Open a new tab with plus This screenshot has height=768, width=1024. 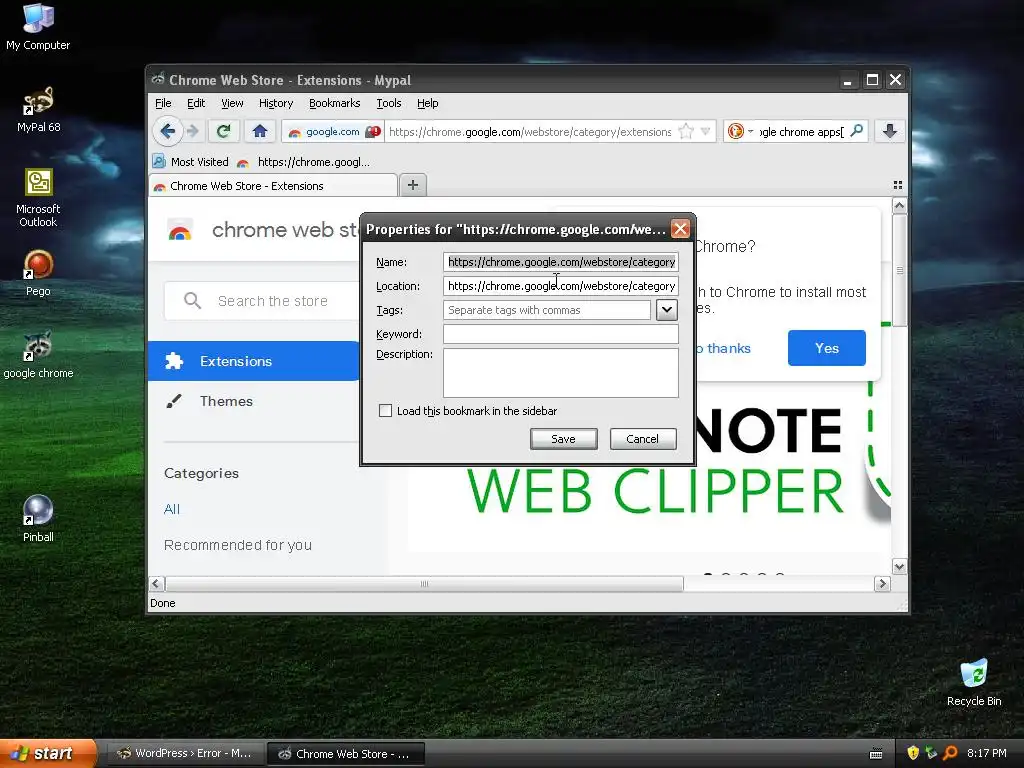[413, 185]
